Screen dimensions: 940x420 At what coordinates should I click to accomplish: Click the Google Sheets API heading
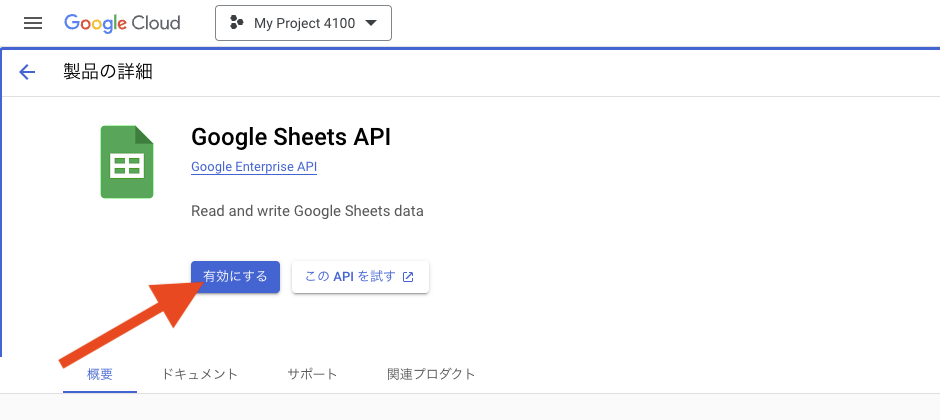point(291,137)
